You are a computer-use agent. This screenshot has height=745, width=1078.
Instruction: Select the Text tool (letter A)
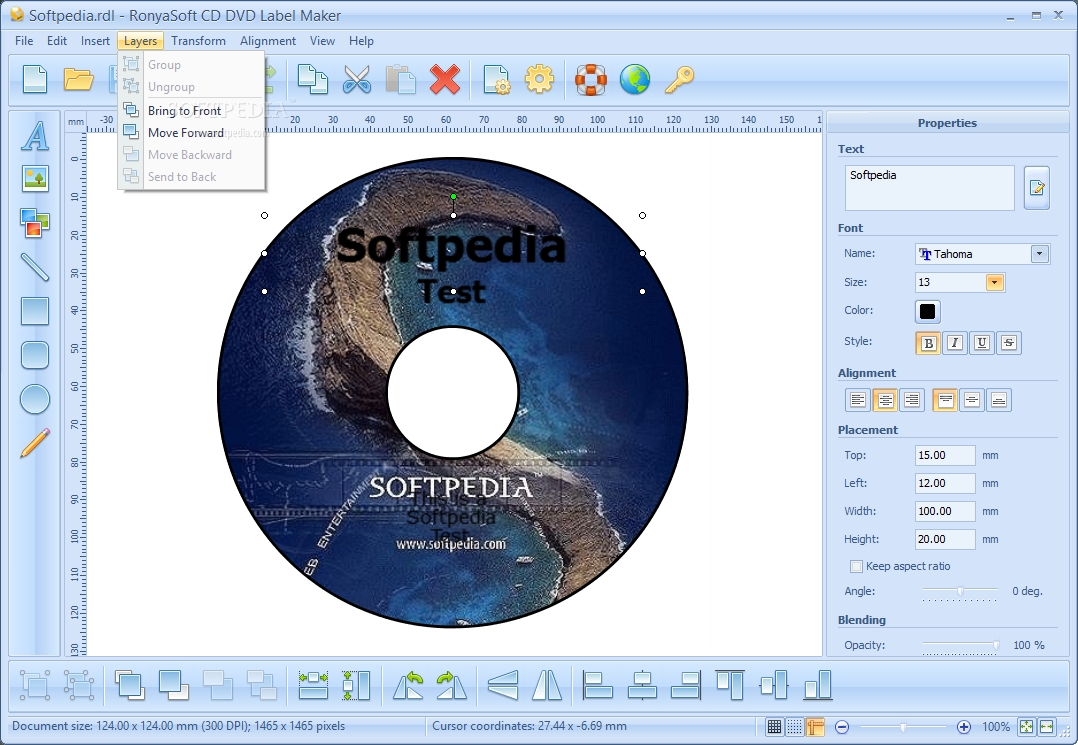pos(35,136)
